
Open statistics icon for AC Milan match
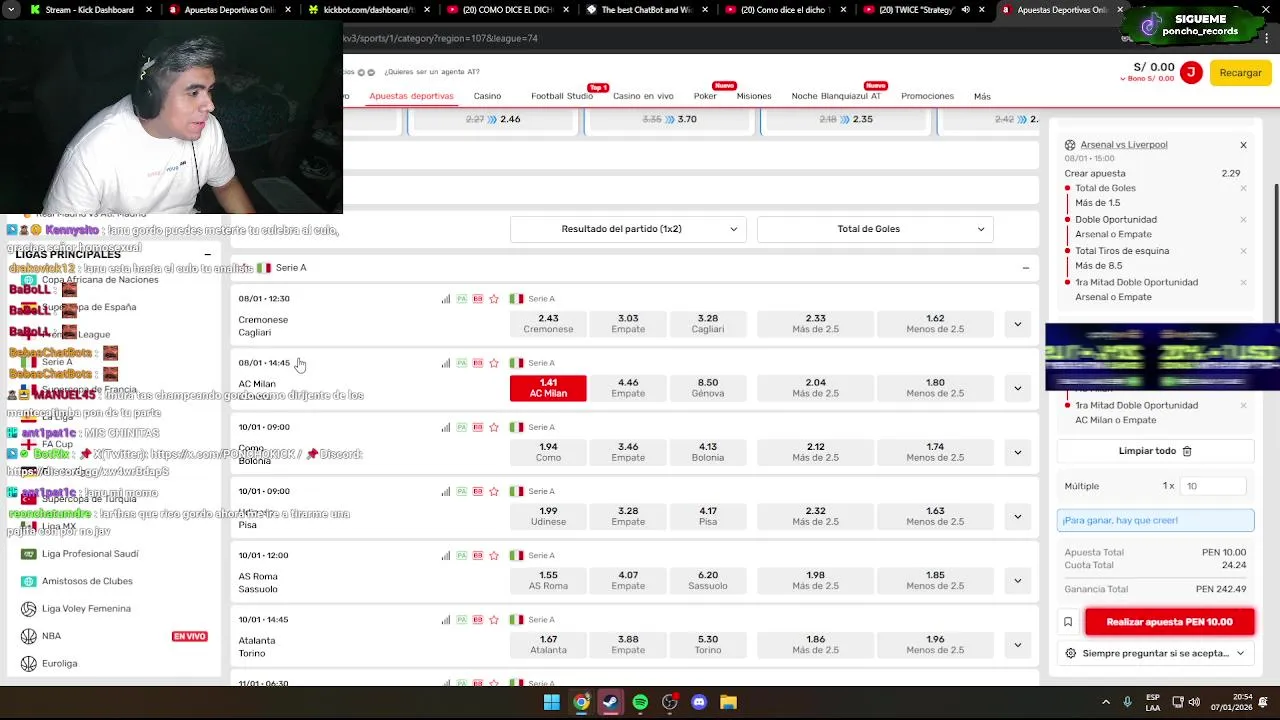(x=446, y=363)
